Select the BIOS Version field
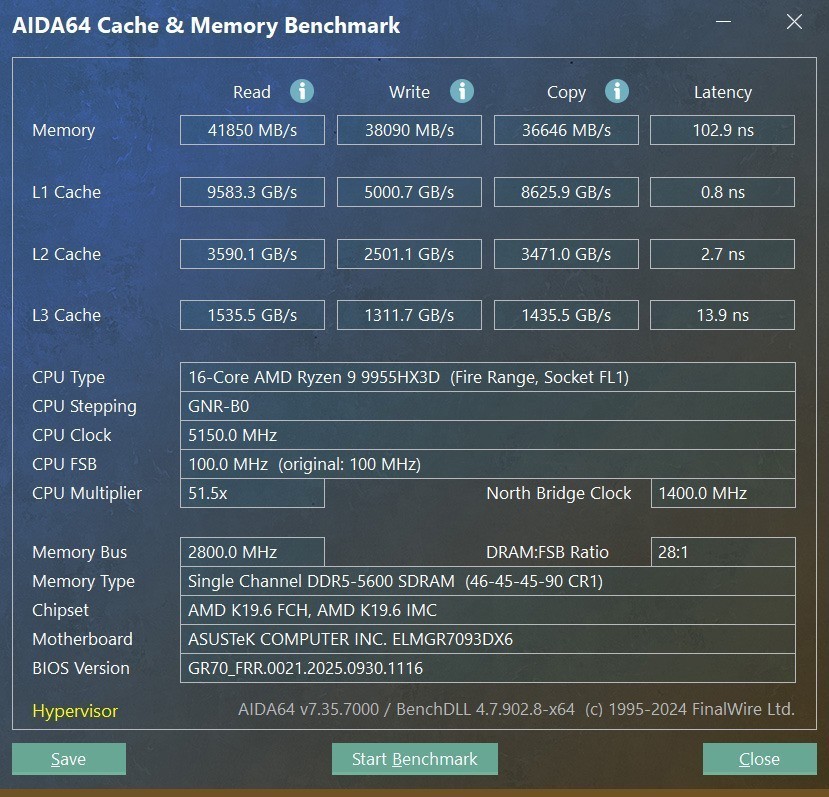 point(484,668)
